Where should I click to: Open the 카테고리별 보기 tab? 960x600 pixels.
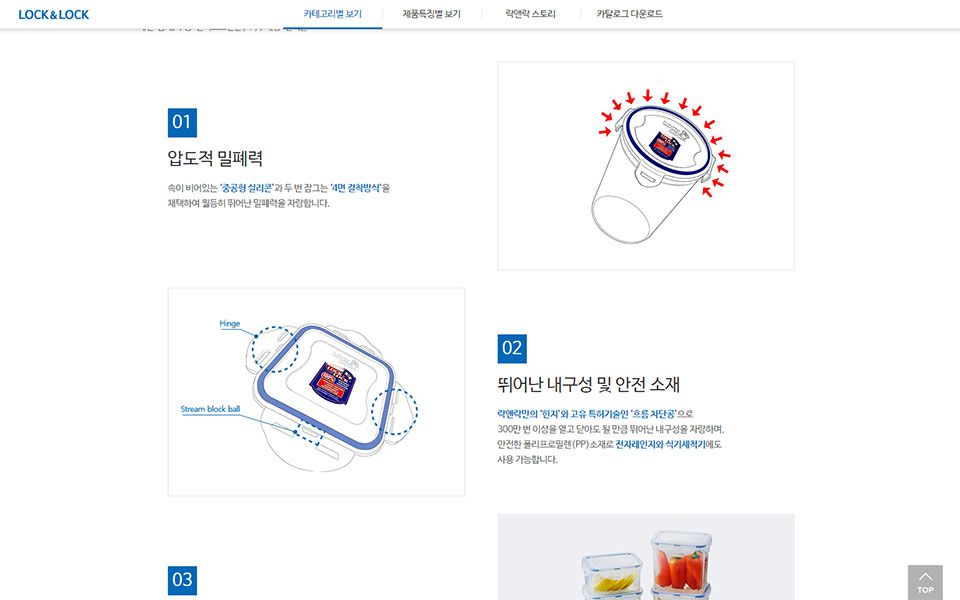pyautogui.click(x=332, y=14)
